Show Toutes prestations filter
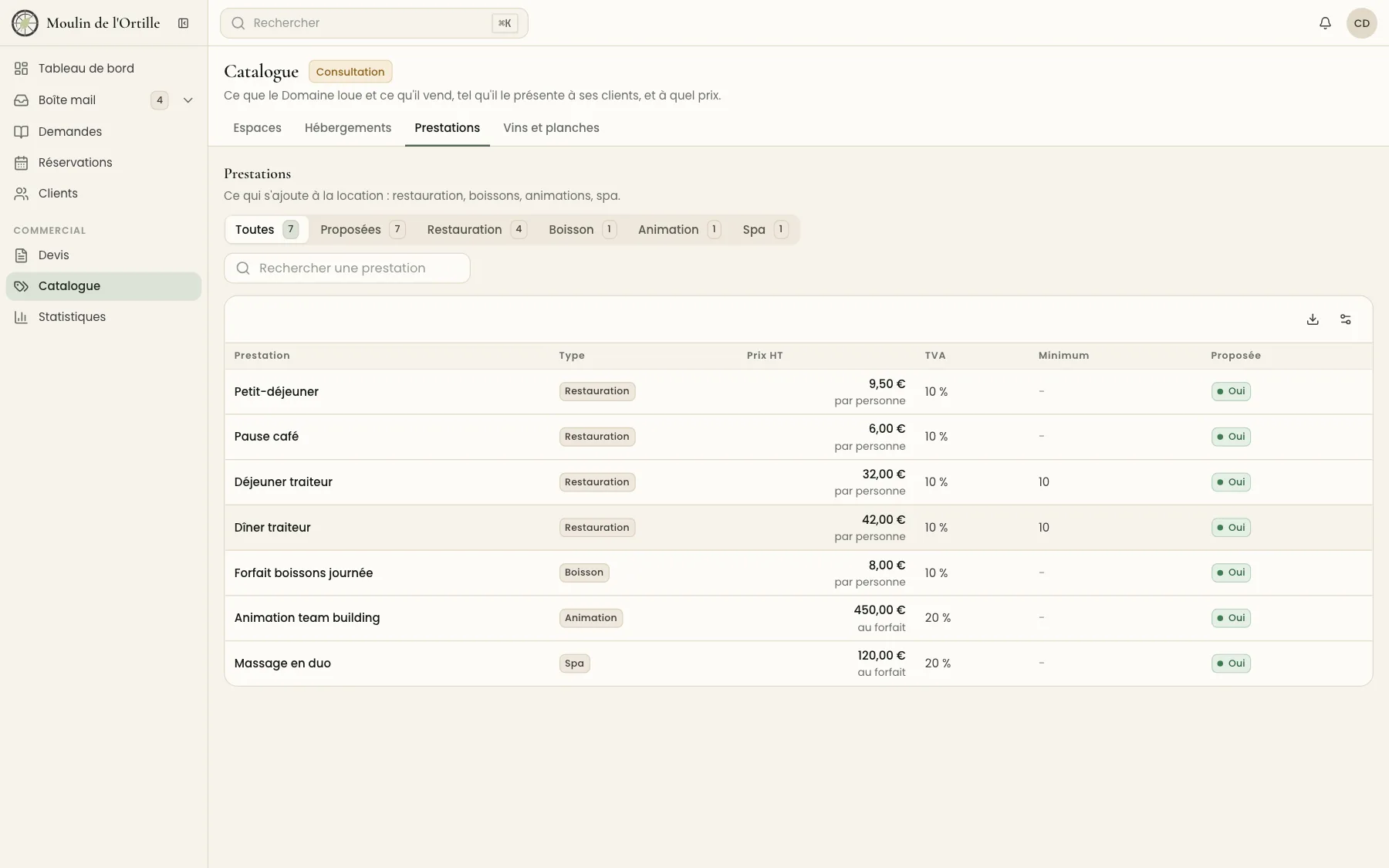This screenshot has height=868, width=1389. click(x=266, y=230)
